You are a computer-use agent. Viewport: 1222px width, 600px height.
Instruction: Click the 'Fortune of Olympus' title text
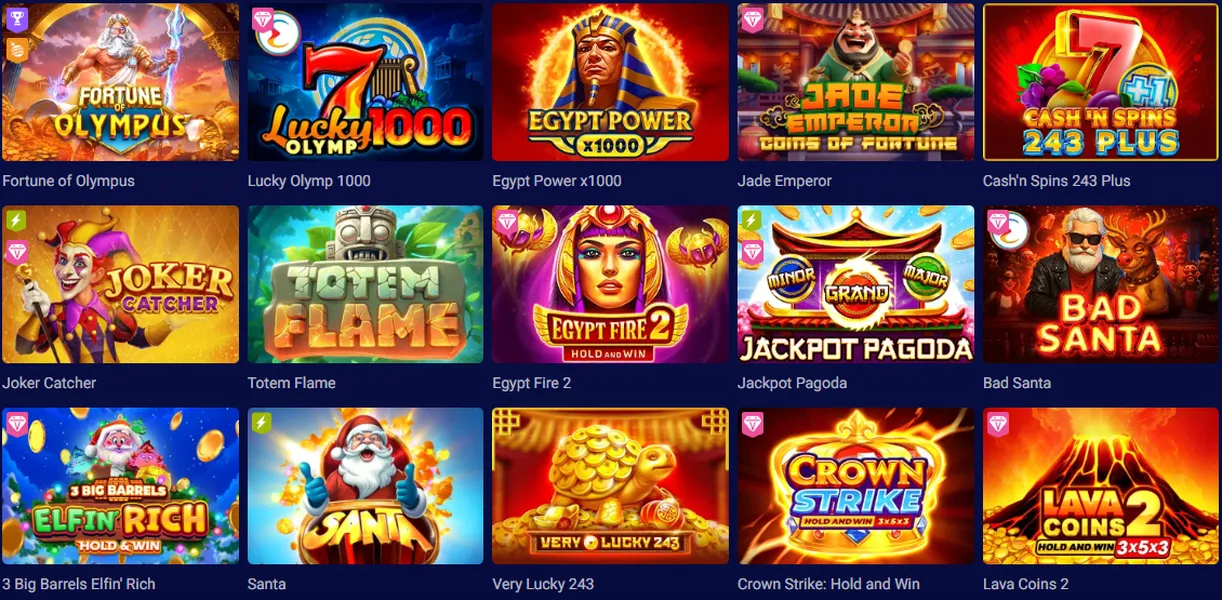[x=68, y=181]
